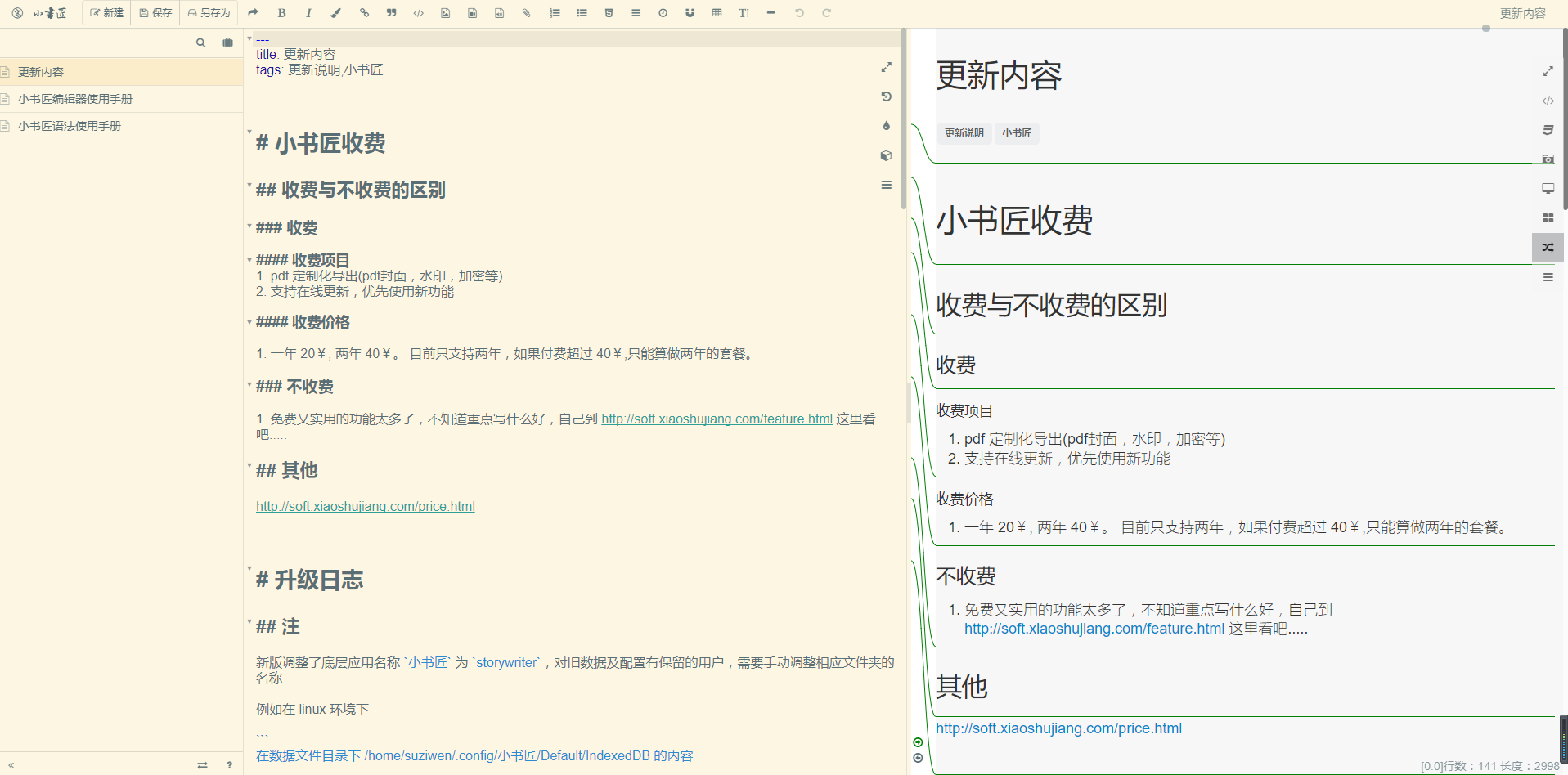Screen dimensions: 1568x775
Task: Click the preview HTML code icon
Action: [1548, 101]
